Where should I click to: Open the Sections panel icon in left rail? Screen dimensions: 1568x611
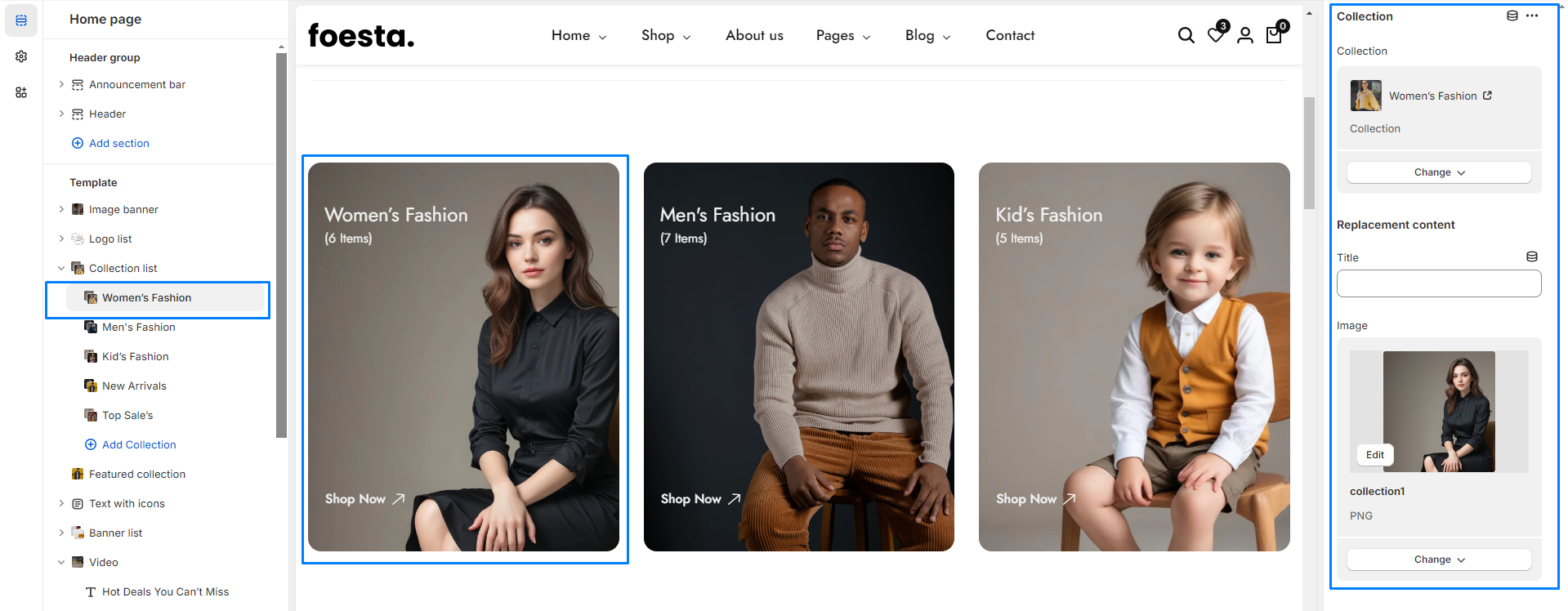pos(21,20)
